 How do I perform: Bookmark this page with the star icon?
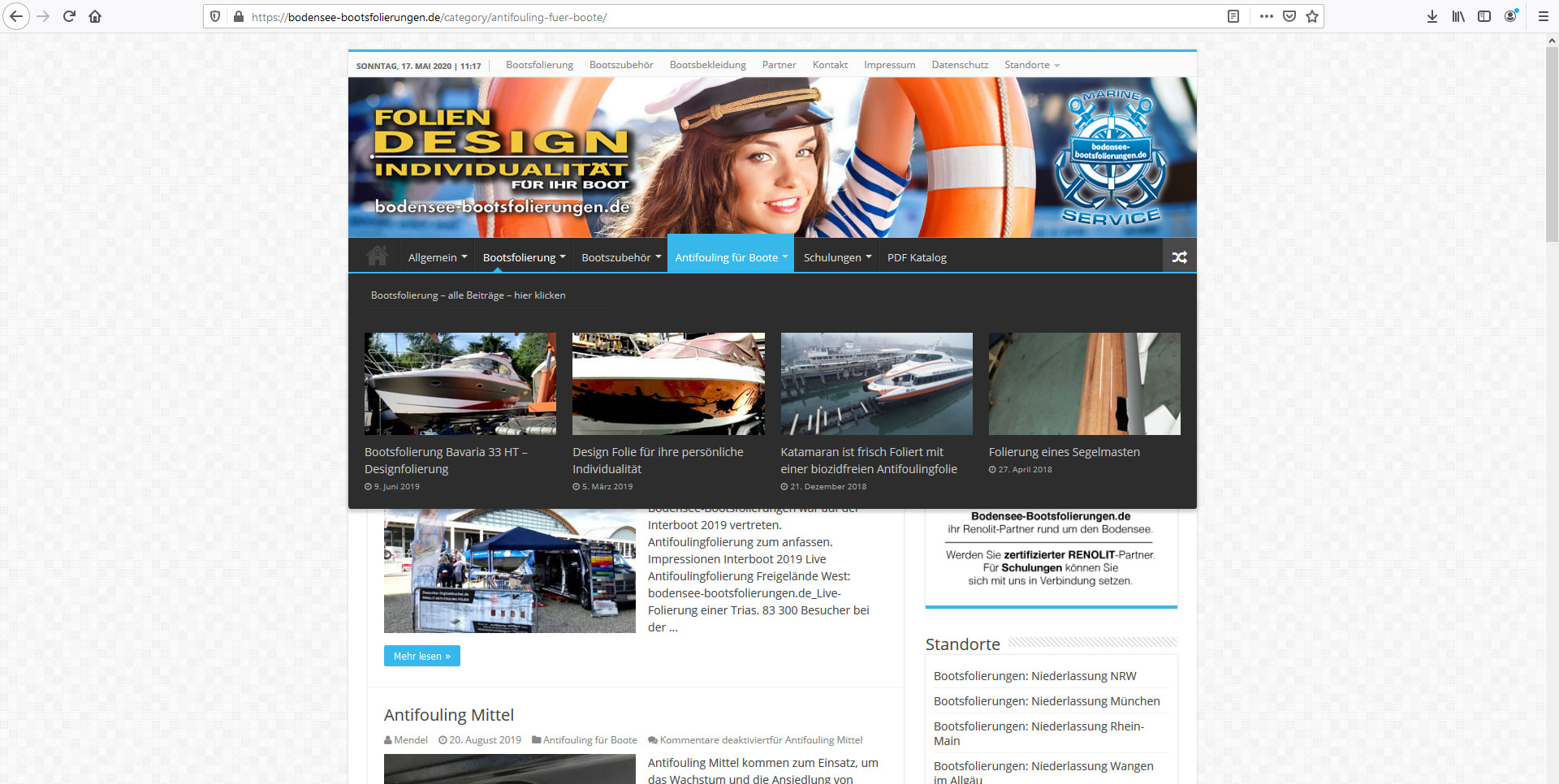(1312, 16)
